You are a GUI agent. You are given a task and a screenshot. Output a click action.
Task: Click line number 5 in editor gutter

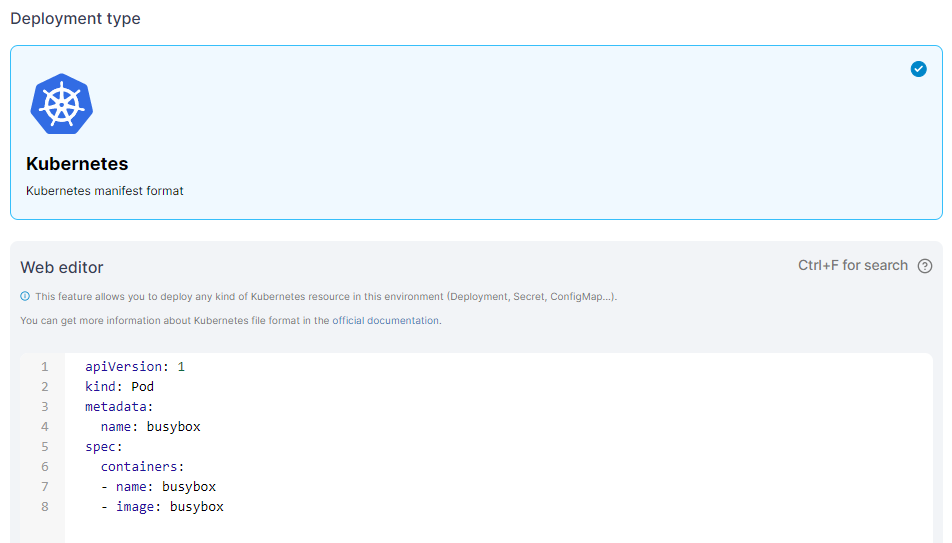(44, 446)
